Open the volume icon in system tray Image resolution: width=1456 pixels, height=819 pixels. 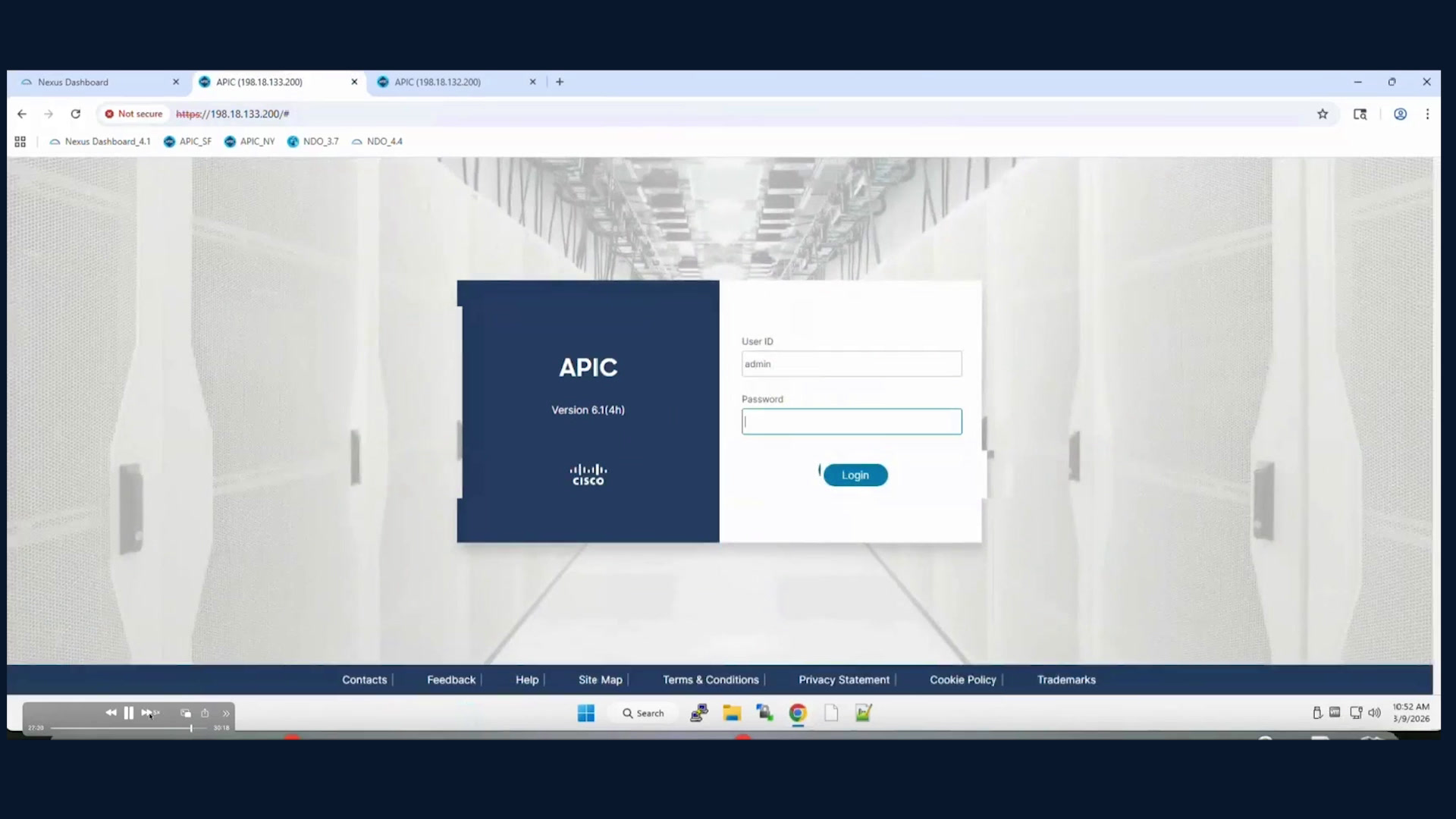coord(1374,713)
